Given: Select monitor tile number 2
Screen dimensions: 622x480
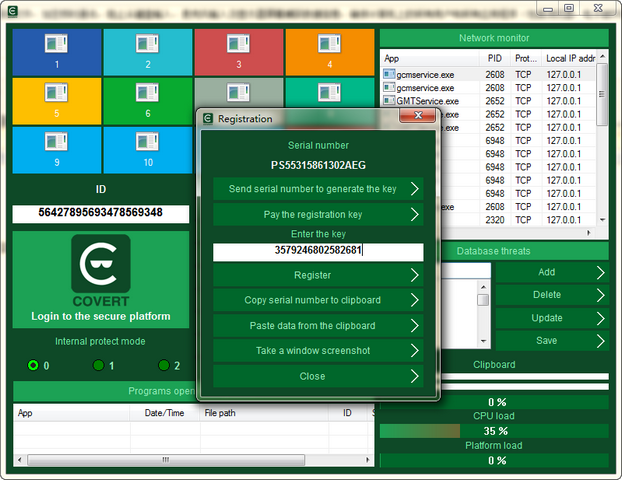Looking at the screenshot, I should coord(147,52).
